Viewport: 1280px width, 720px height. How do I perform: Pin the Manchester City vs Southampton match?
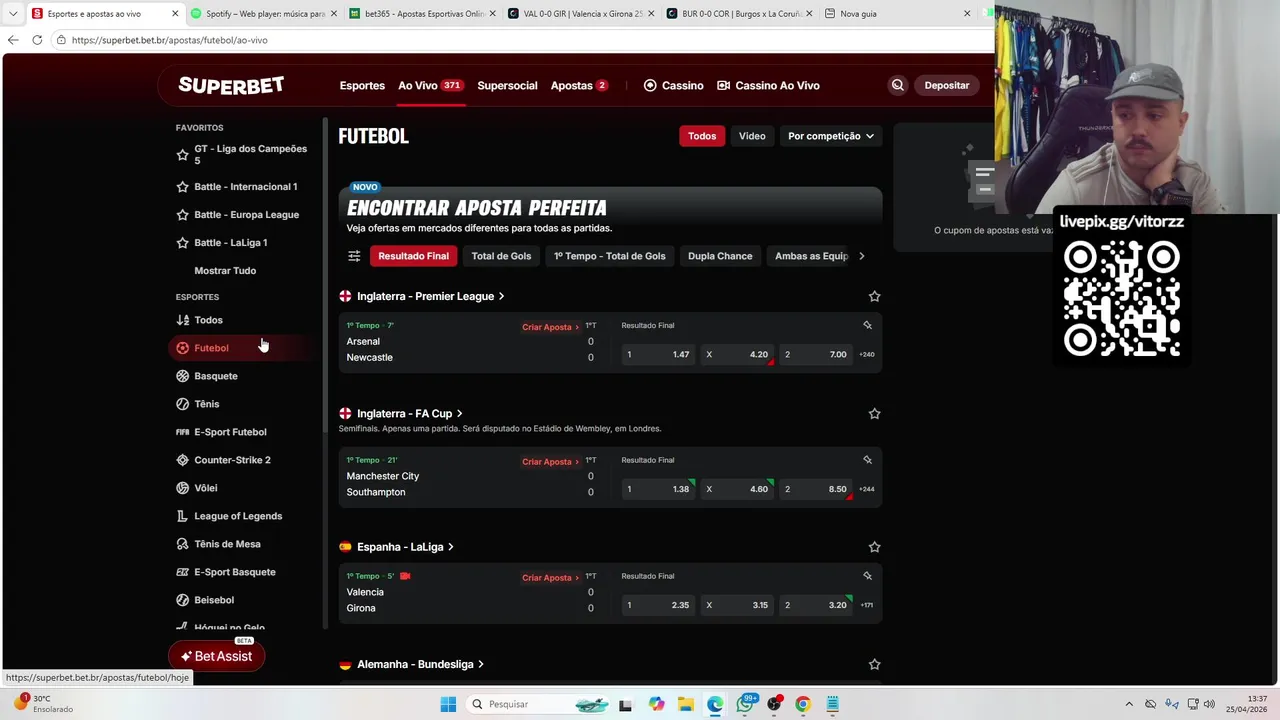[867, 460]
